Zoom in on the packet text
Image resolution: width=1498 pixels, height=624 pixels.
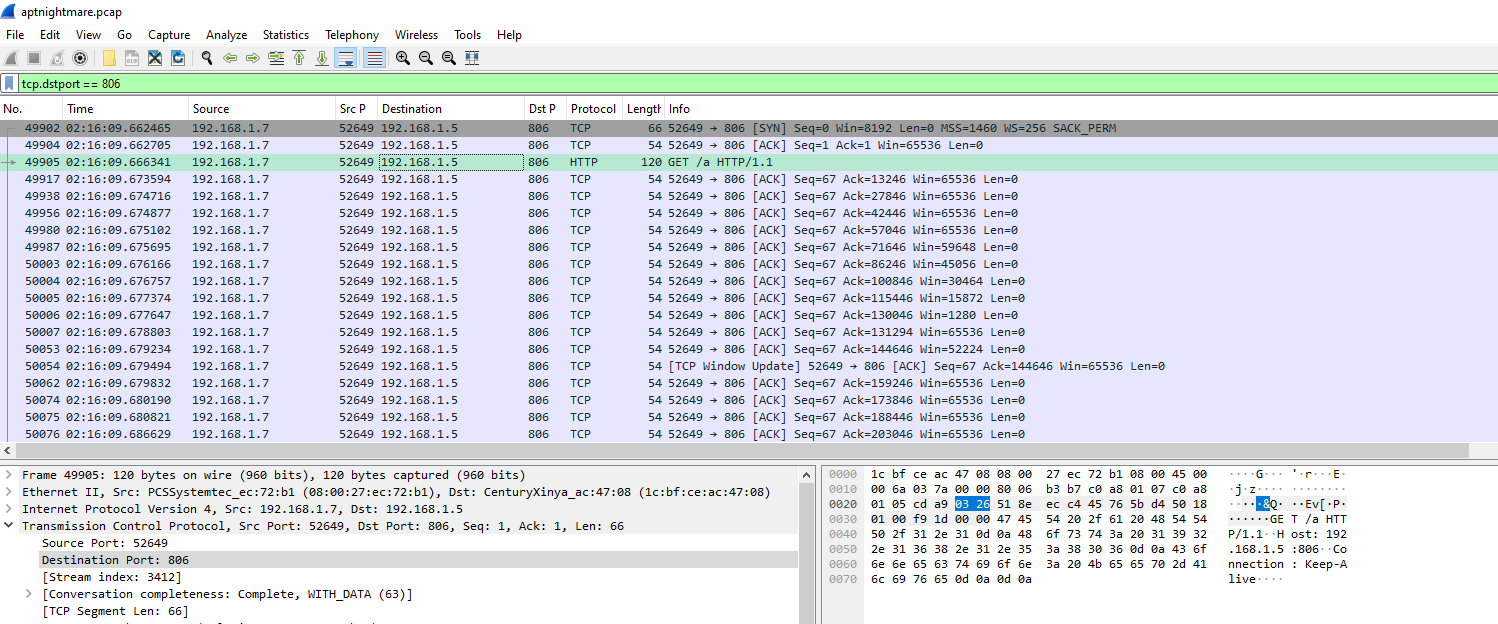click(402, 59)
